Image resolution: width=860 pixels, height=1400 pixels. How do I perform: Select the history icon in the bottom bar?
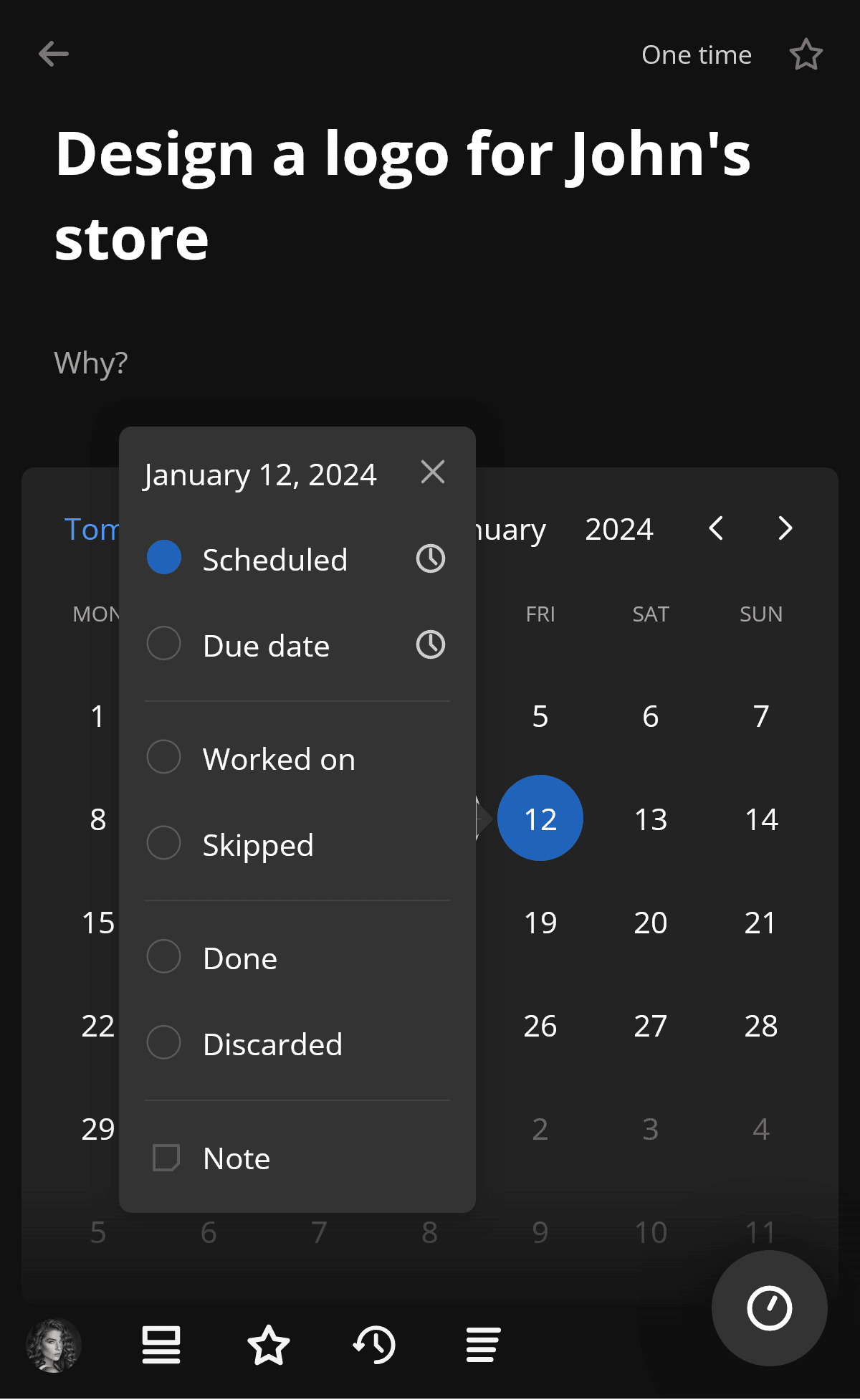(x=375, y=1345)
